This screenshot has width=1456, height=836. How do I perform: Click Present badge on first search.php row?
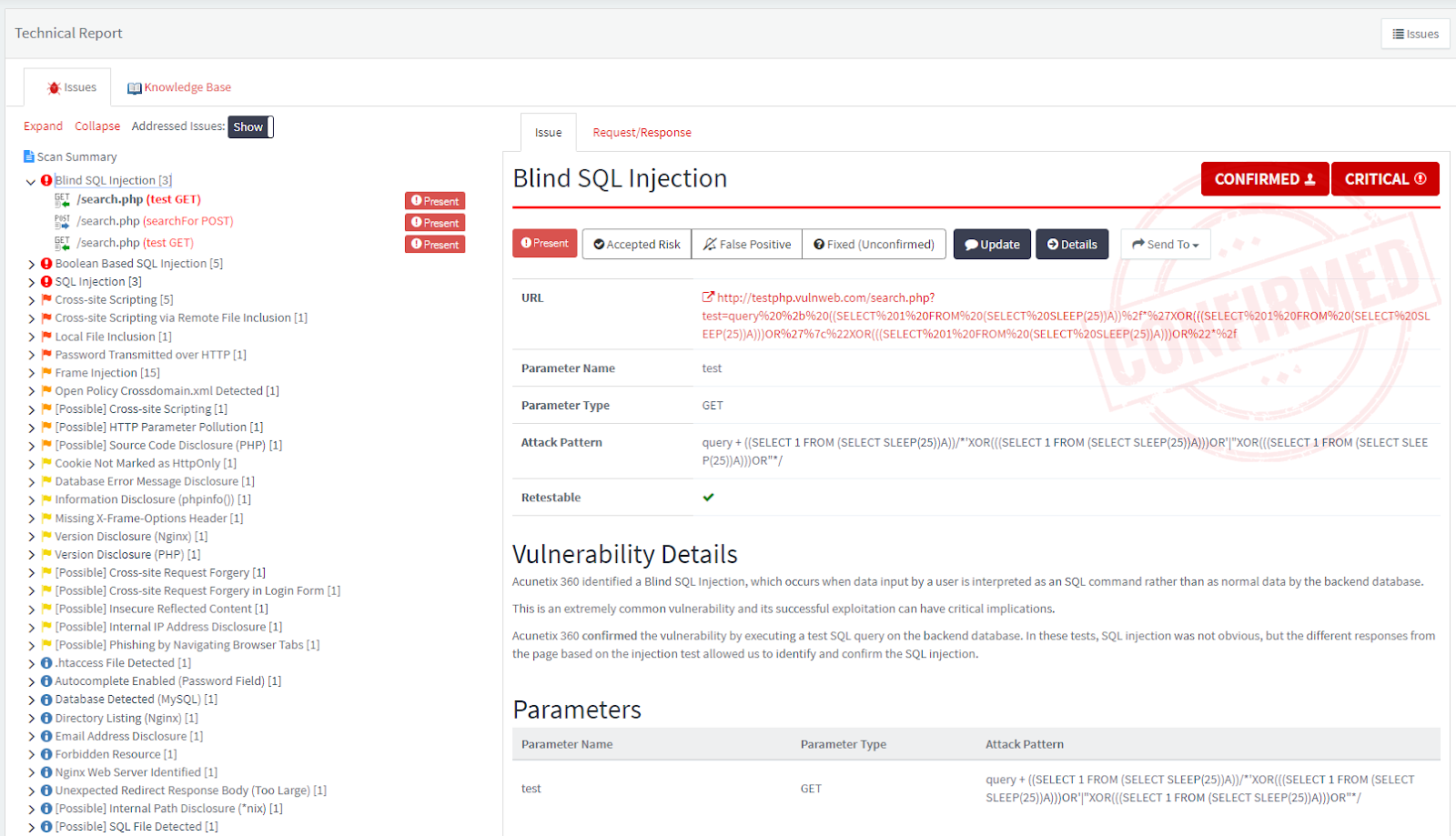[x=435, y=201]
